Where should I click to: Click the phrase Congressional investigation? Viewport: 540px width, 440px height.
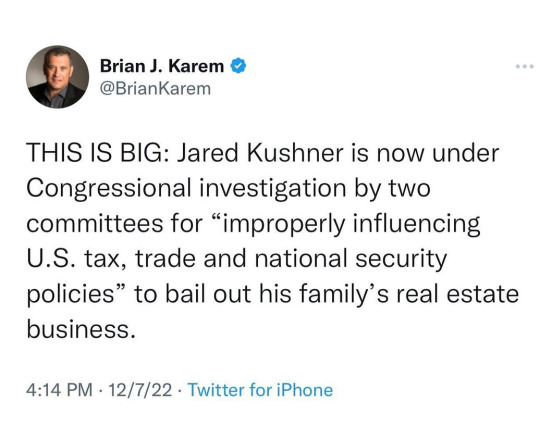tap(186, 189)
